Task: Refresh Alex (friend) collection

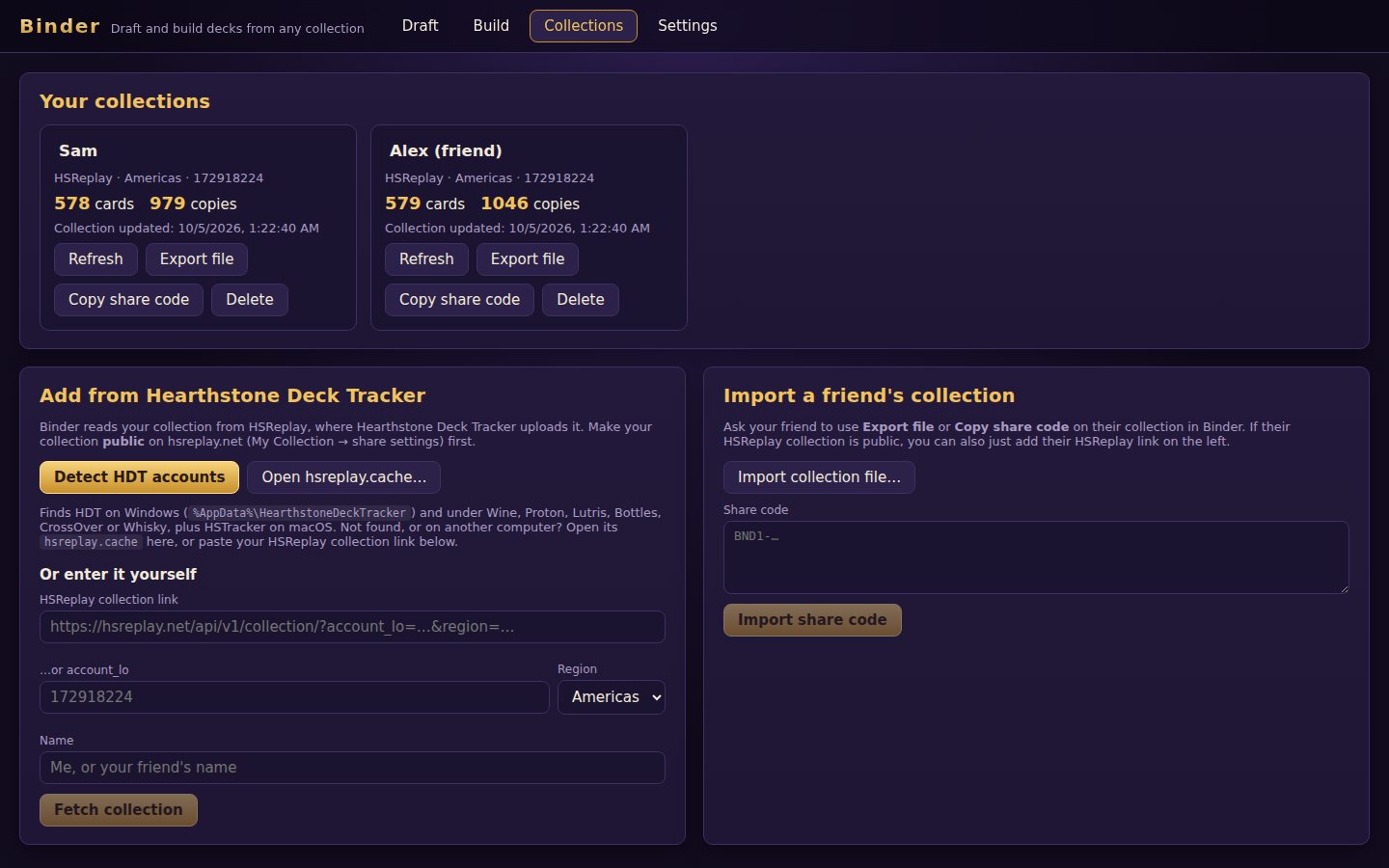Action: pos(426,259)
